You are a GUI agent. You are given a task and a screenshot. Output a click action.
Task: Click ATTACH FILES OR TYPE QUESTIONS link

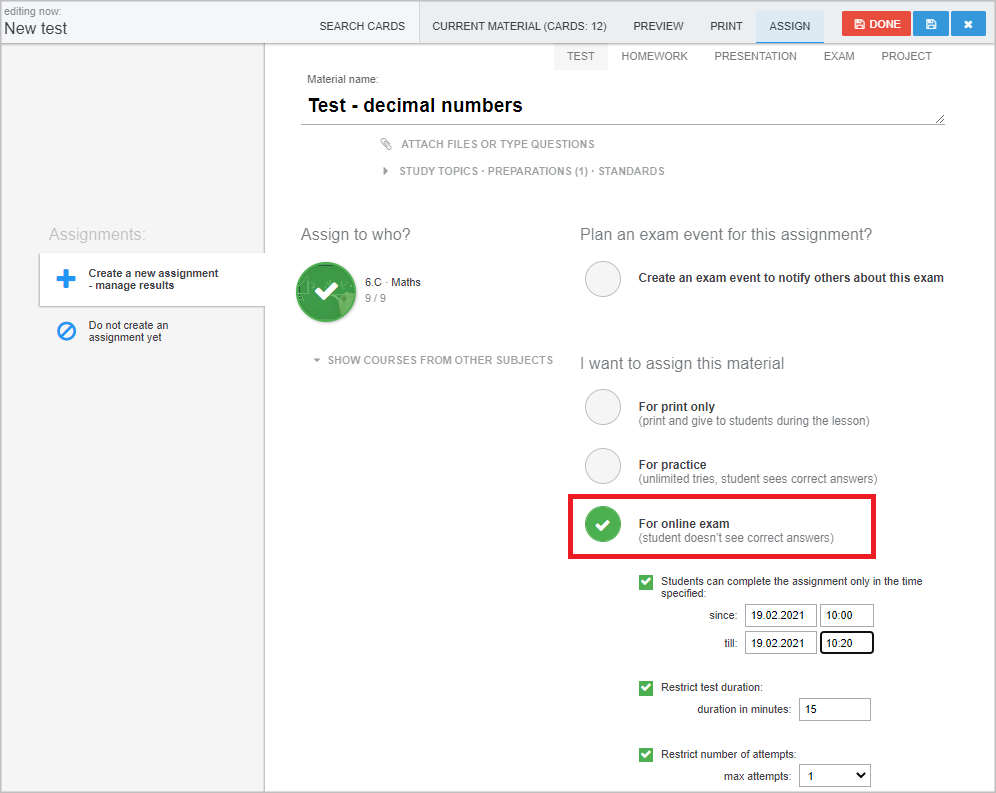point(497,144)
